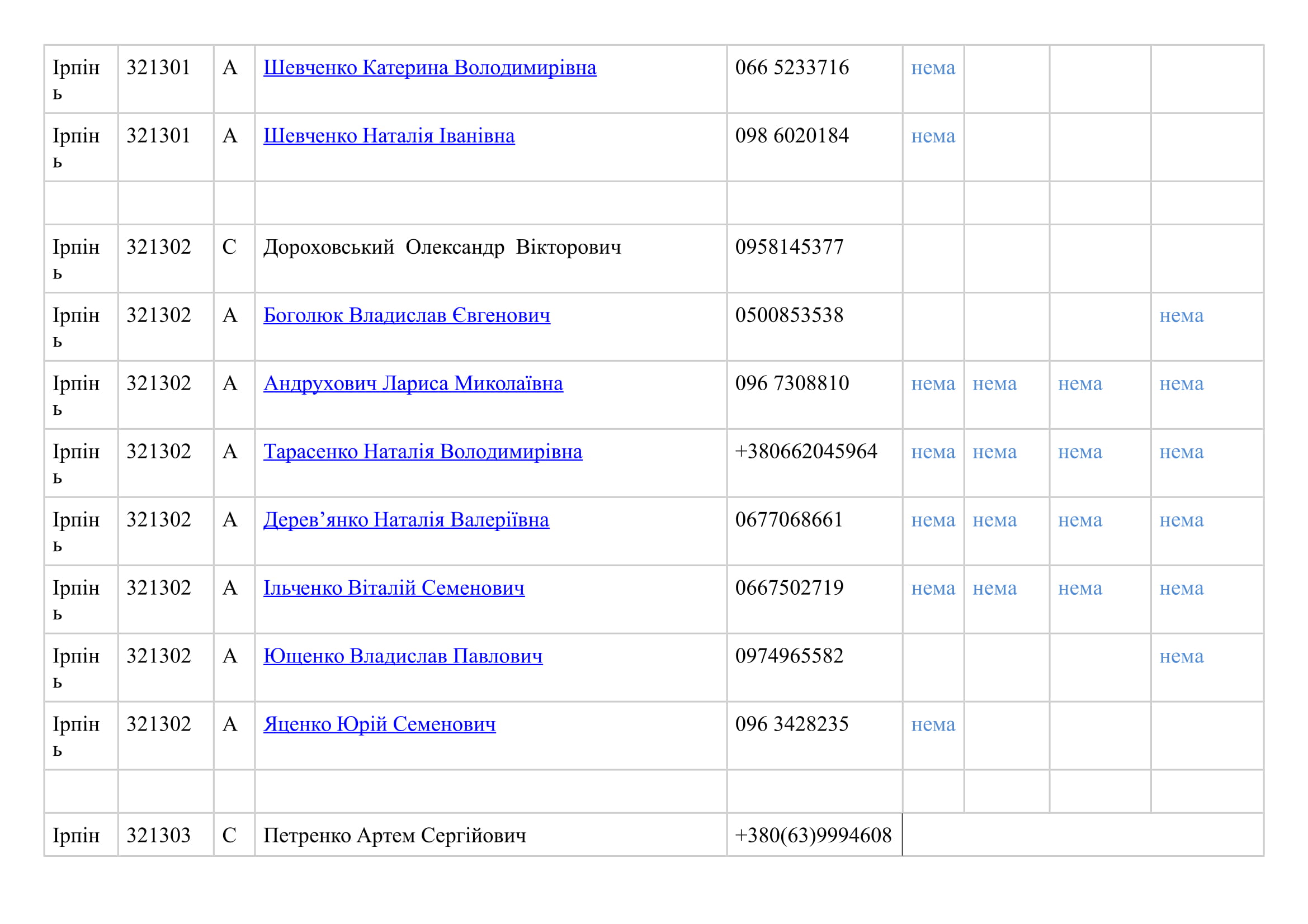The width and height of the screenshot is (1308, 924).
Task: Select phone +380(63)9994608 cell
Action: coord(813,836)
